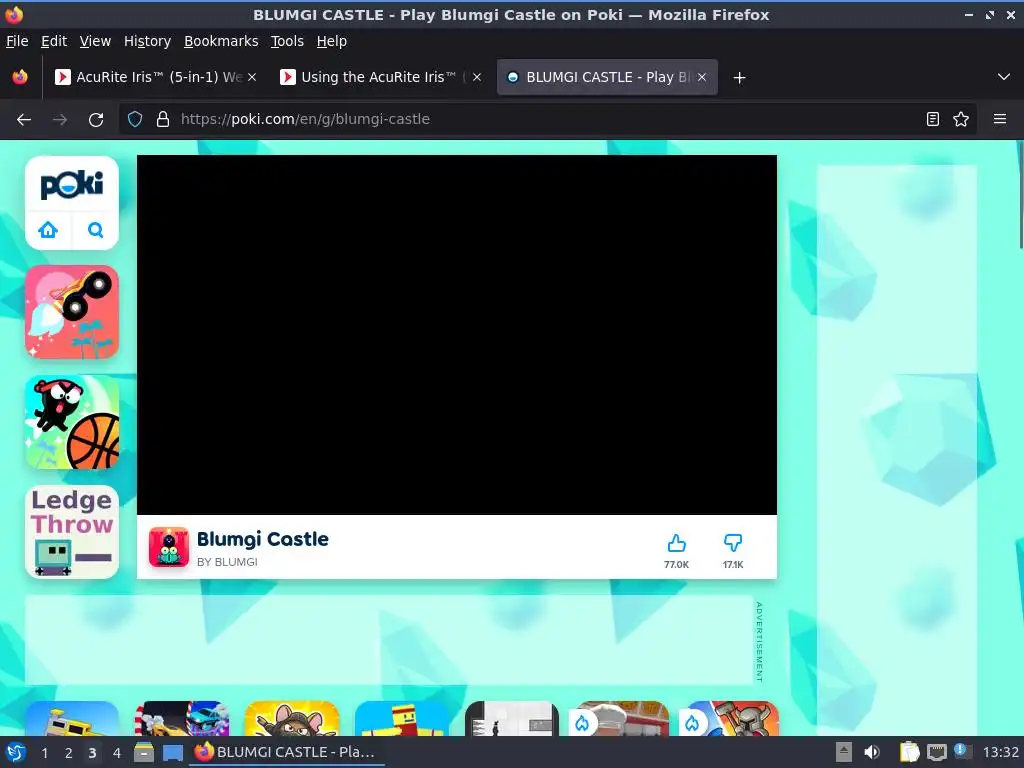Close the Using the AcuRite Iris tab
Screen dimensions: 1024x768
(477, 77)
